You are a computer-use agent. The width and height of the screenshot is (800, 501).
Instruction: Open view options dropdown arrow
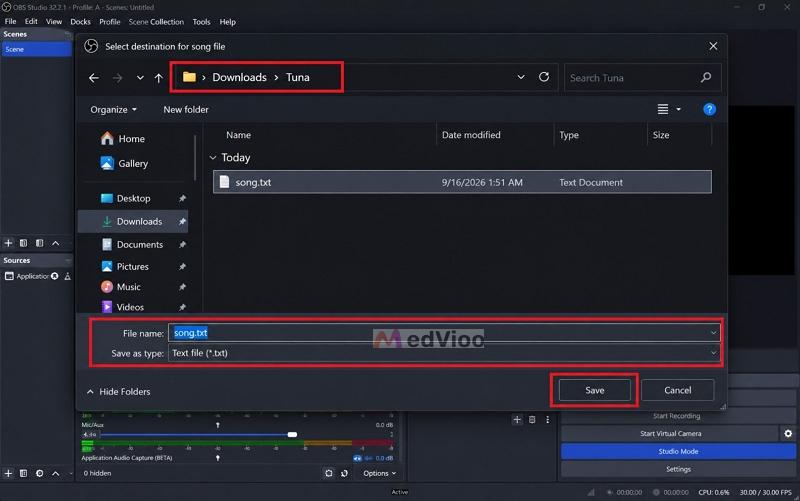tap(679, 109)
